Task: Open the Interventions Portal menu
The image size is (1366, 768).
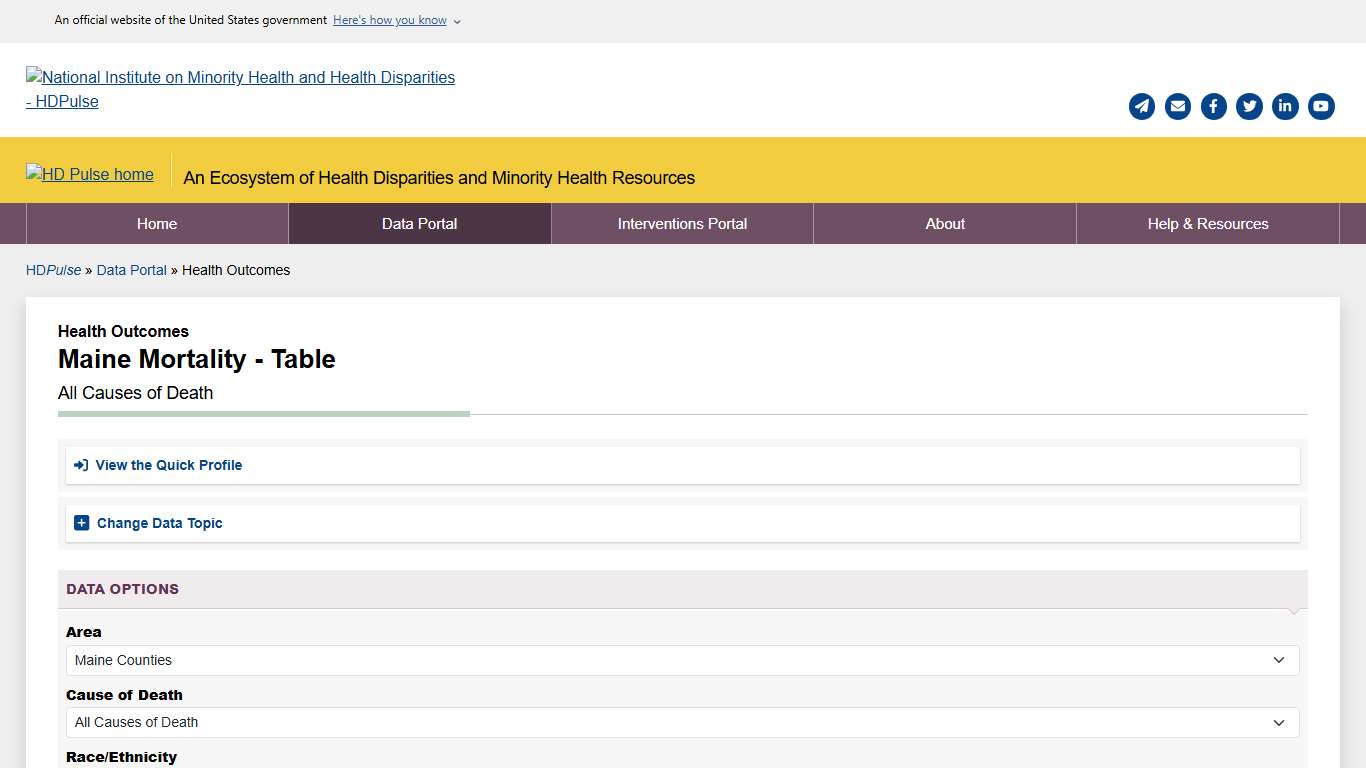Action: [681, 223]
